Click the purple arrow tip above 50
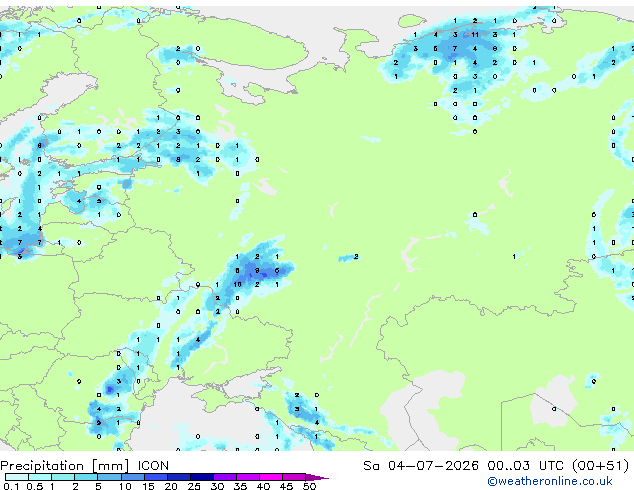 317,477
